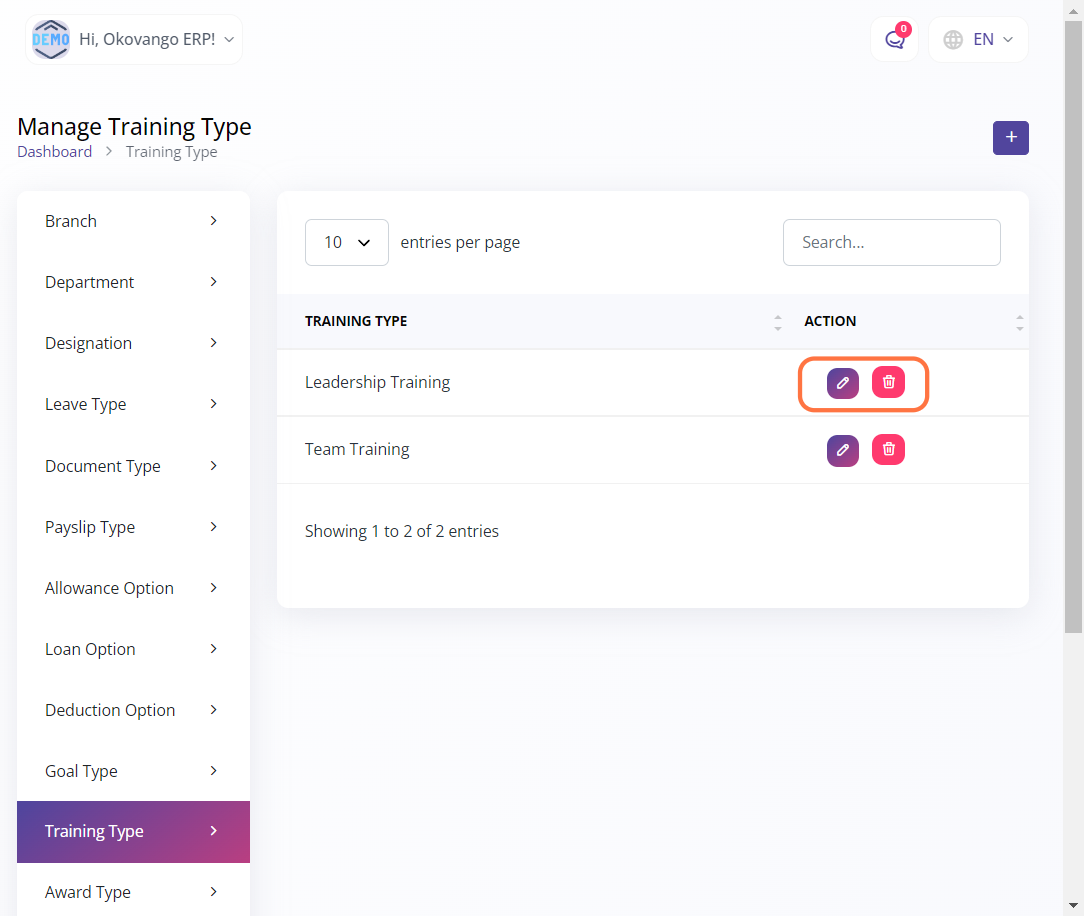This screenshot has width=1084, height=916.
Task: Click the Dashboard breadcrumb link
Action: (54, 152)
